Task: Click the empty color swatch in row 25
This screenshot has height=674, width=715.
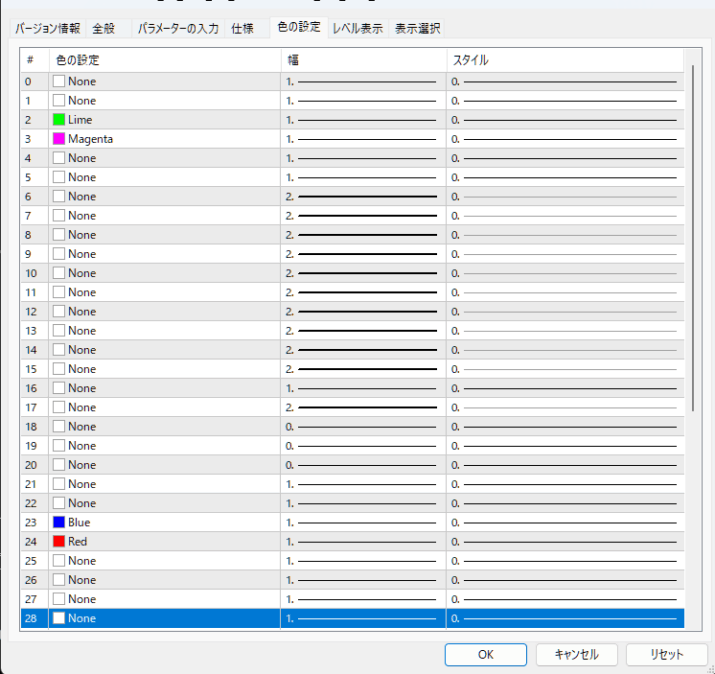Action: (x=59, y=560)
